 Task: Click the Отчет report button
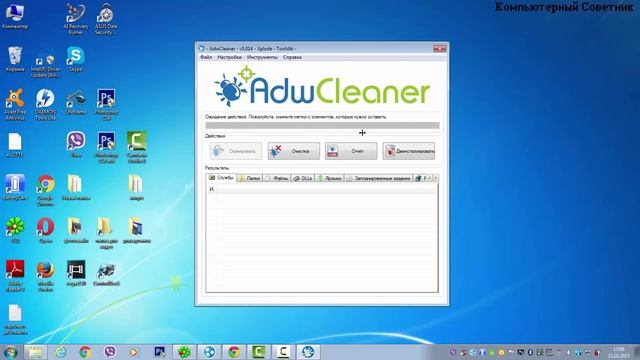351,151
